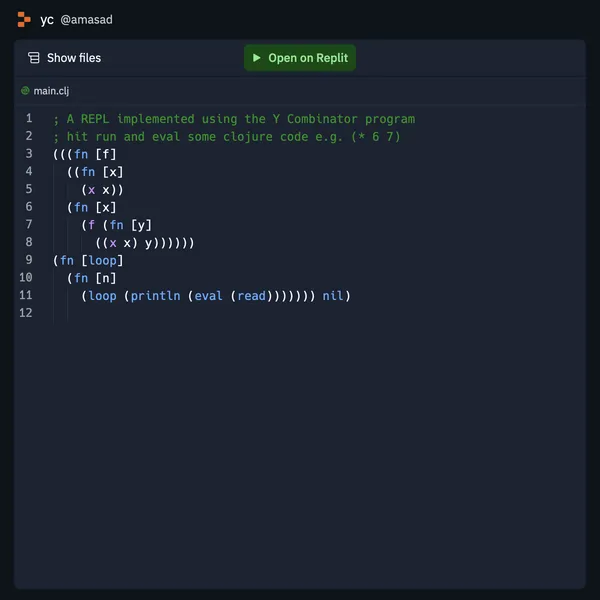
Task: Click line number 9 in the gutter
Action: (x=29, y=260)
